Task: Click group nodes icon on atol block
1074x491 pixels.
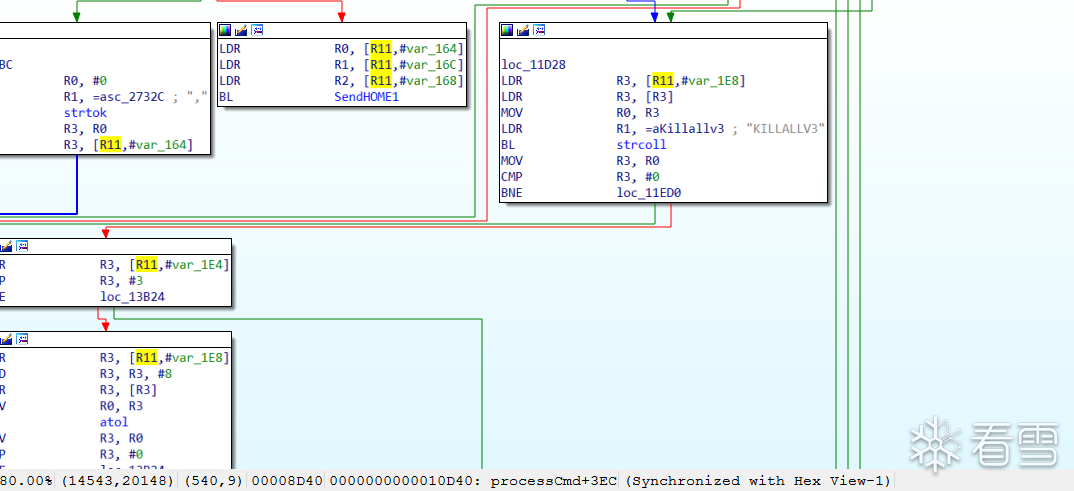Action: coord(22,339)
